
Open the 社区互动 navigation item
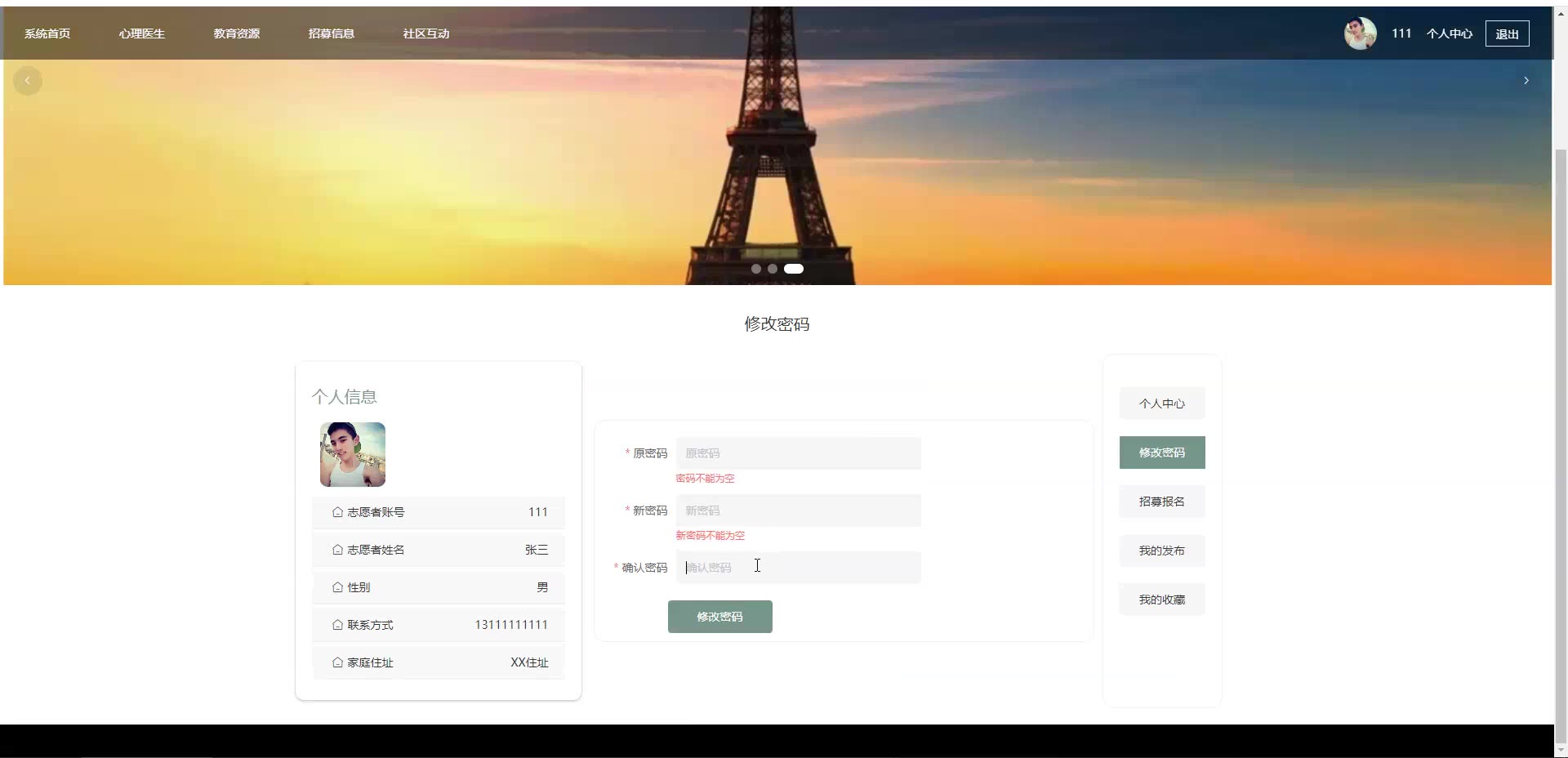tap(426, 33)
